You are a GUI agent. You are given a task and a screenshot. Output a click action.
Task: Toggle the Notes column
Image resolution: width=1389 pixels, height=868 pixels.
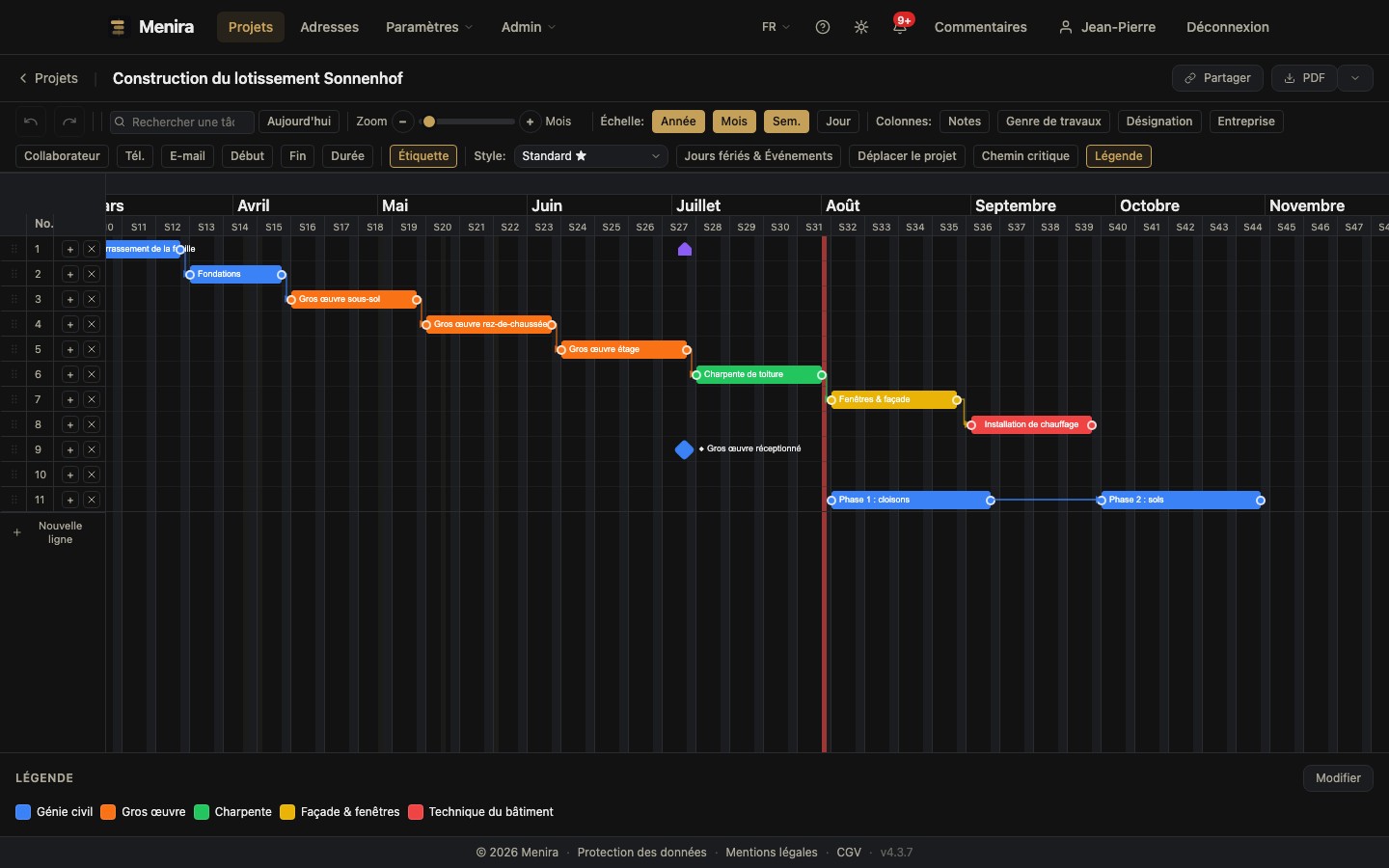point(965,122)
